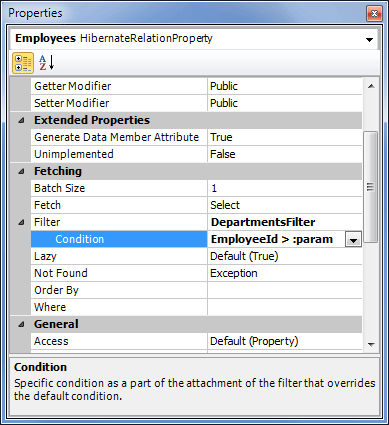Click the Fetch value Select
The width and height of the screenshot is (389, 425).
[x=225, y=205]
